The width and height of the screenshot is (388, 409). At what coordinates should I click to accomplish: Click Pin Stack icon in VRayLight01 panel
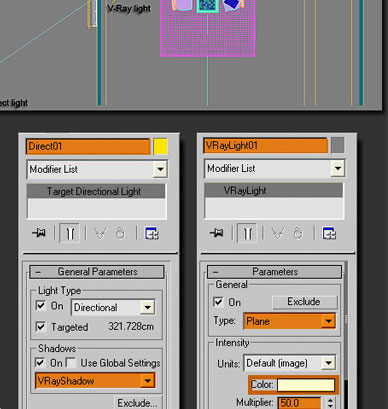(217, 233)
